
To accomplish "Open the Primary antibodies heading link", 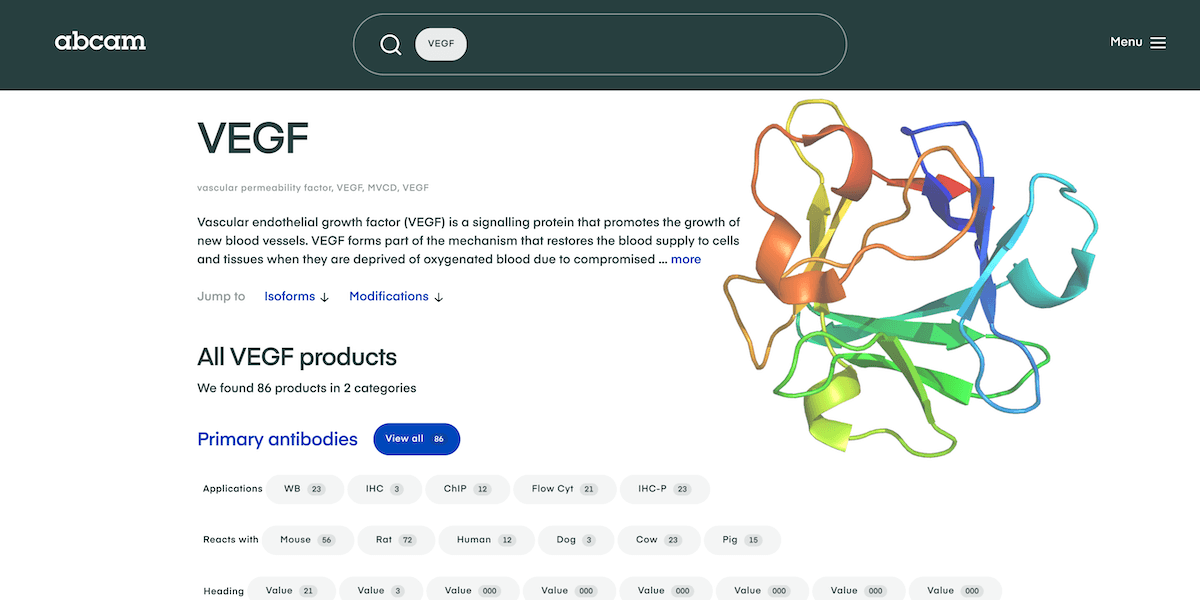I will pos(277,439).
